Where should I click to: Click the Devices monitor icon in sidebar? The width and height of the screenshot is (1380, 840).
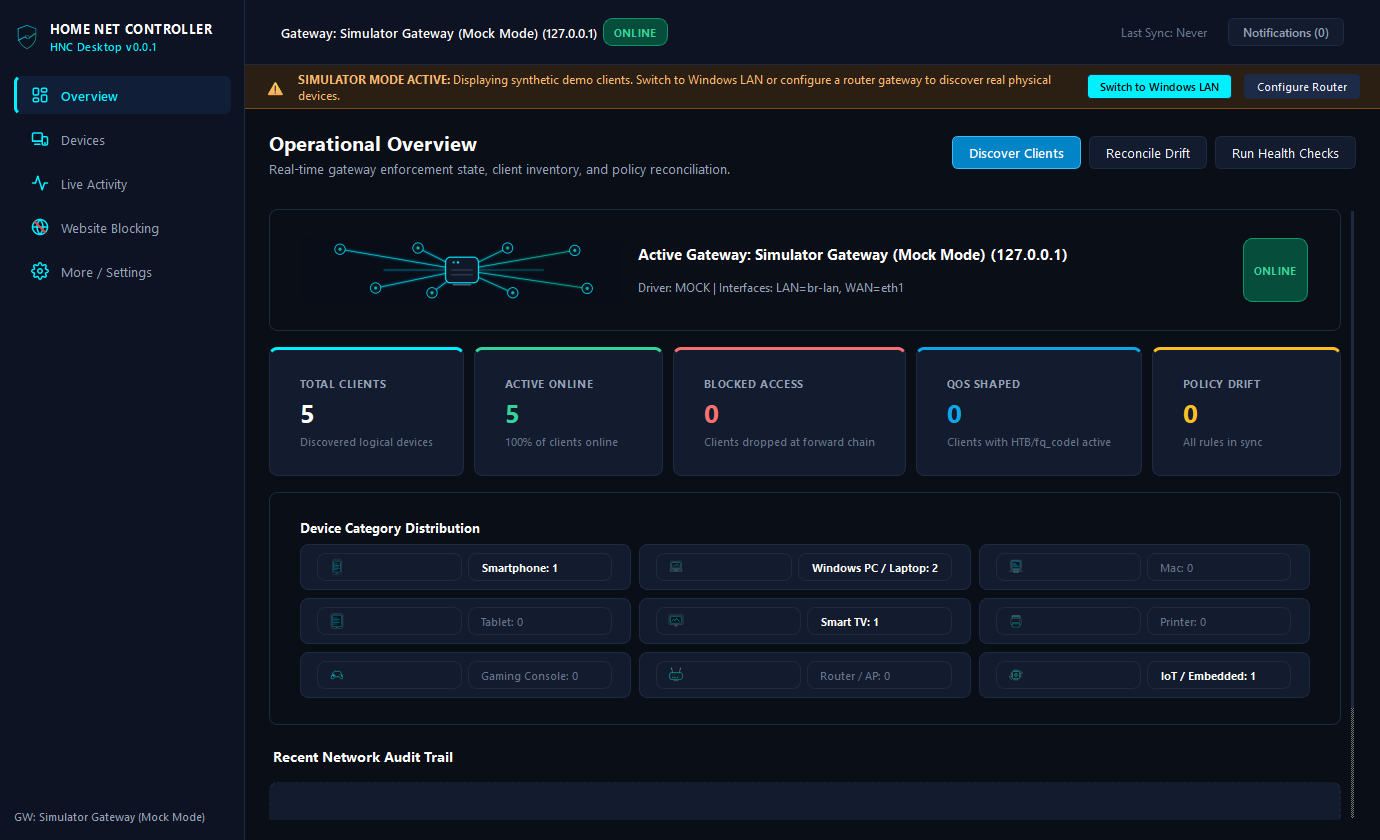[40, 140]
